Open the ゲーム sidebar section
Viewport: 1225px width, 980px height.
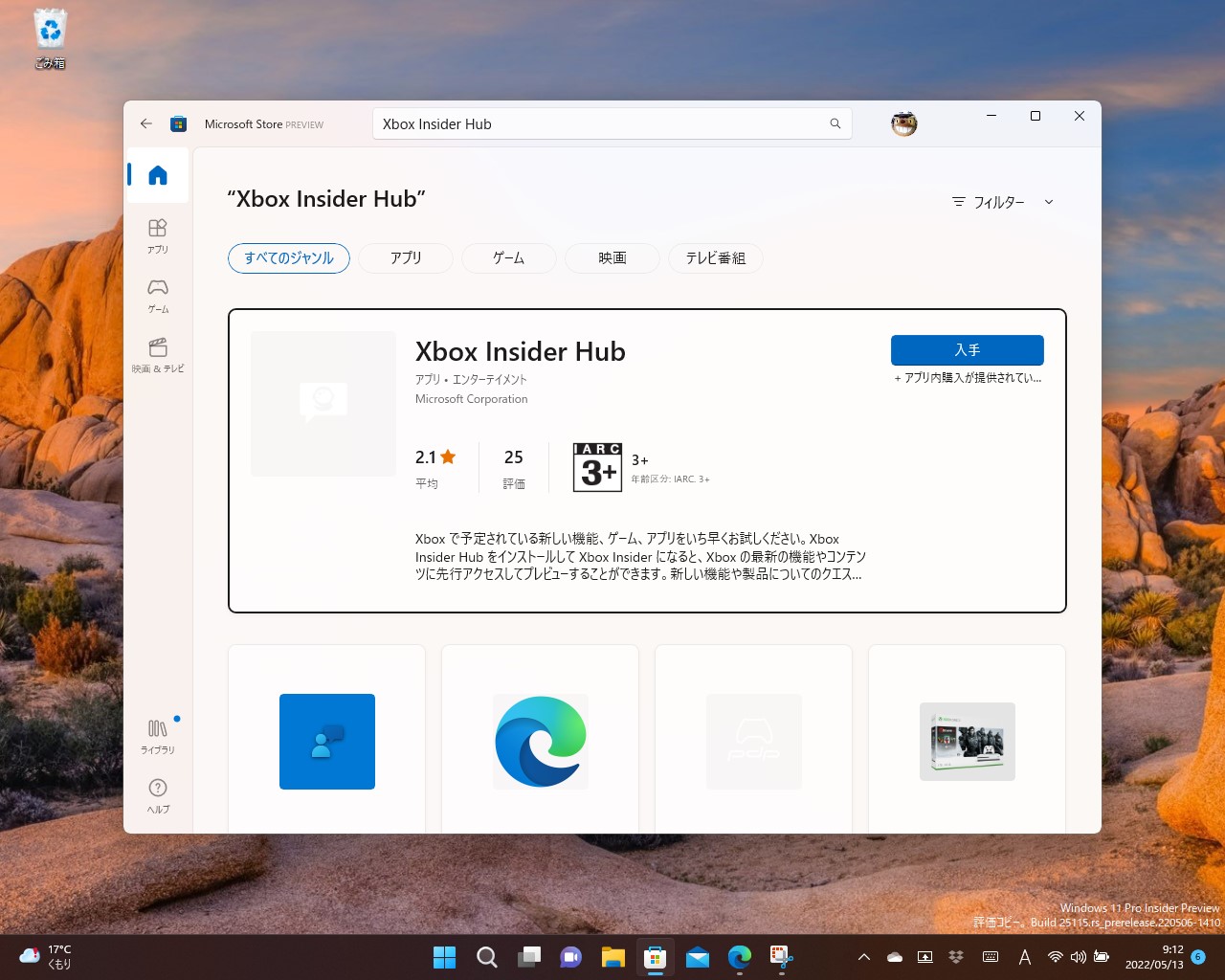(x=157, y=293)
